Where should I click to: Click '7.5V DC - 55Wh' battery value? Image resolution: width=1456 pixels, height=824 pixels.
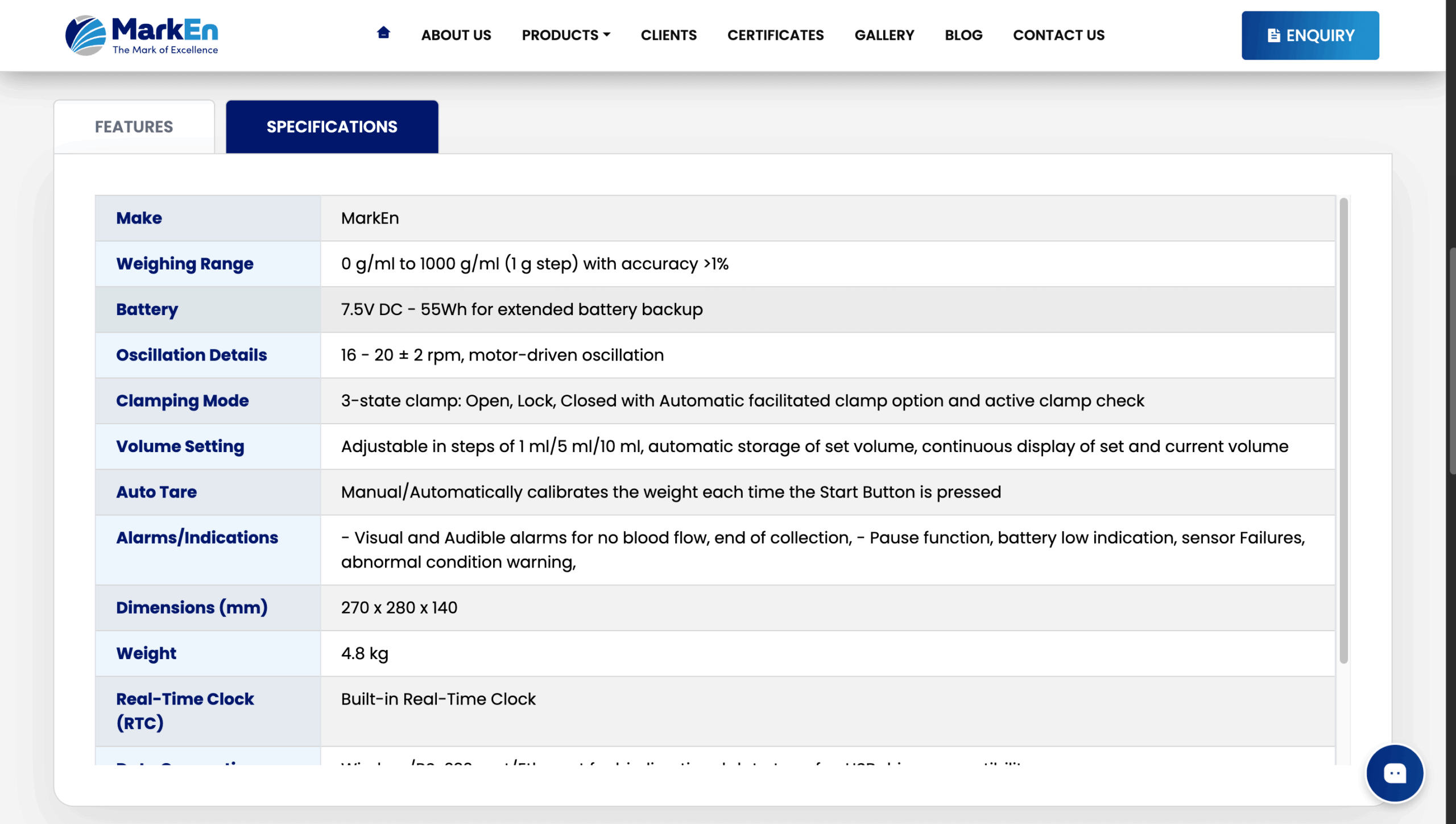[522, 309]
